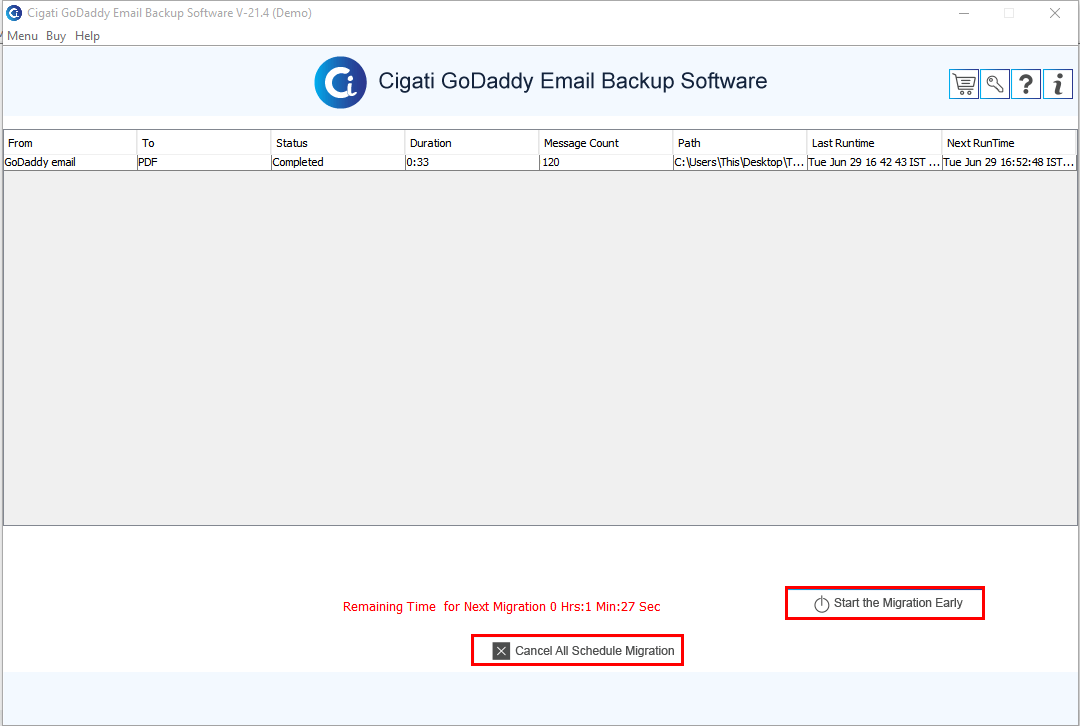Open the Buy menu

56,36
